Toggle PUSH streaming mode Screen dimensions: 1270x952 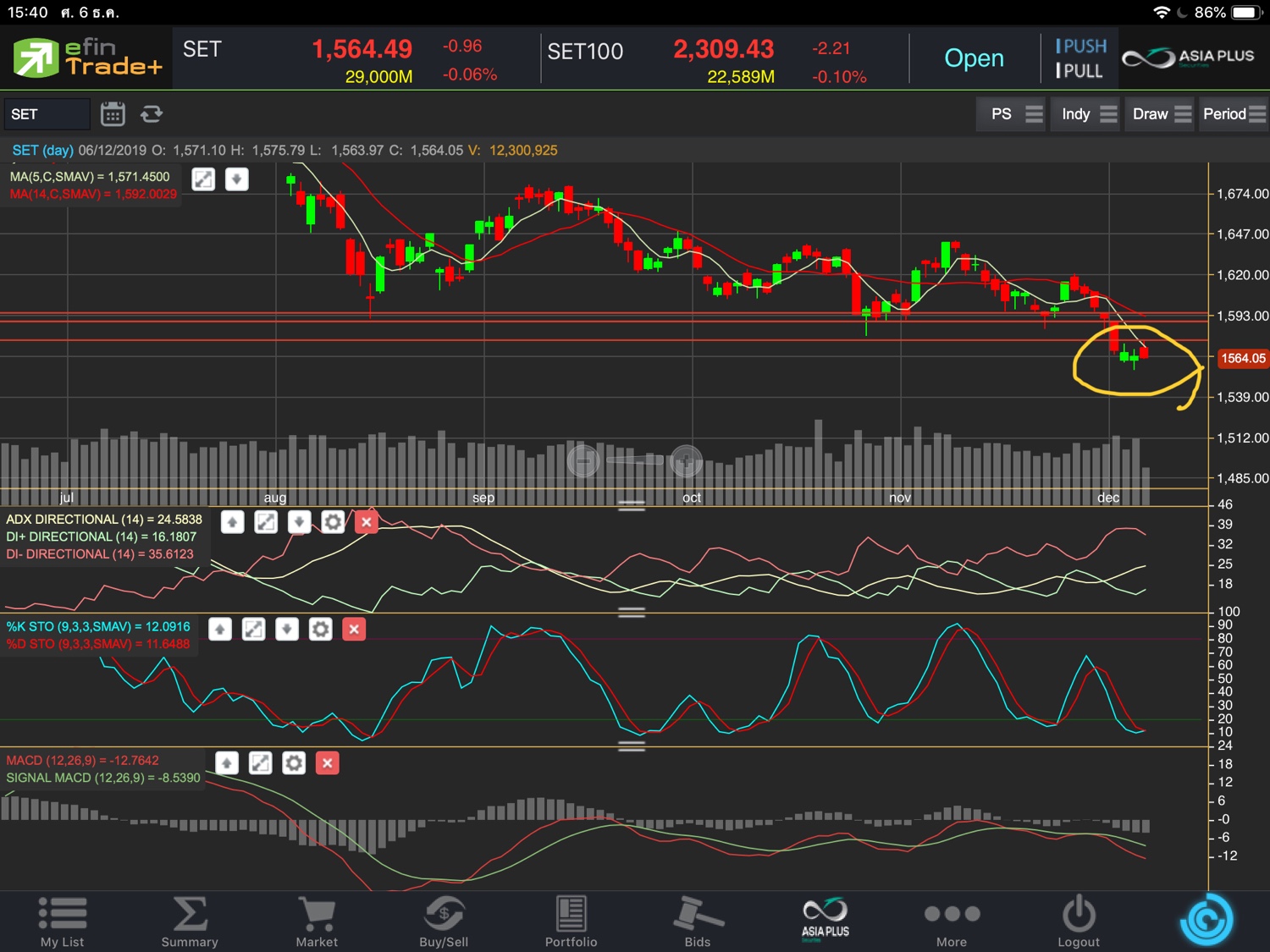coord(1081,46)
